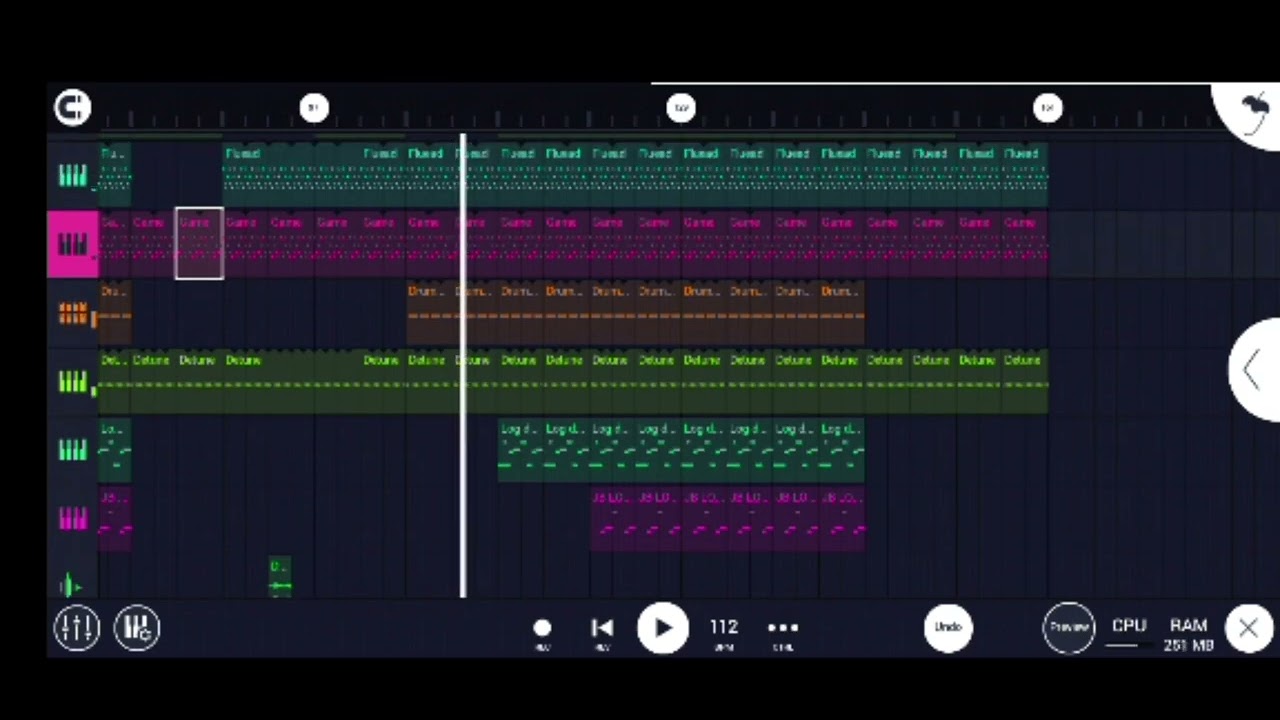Select the short JB clip at track start
This screenshot has width=1280, height=720.
[115, 519]
